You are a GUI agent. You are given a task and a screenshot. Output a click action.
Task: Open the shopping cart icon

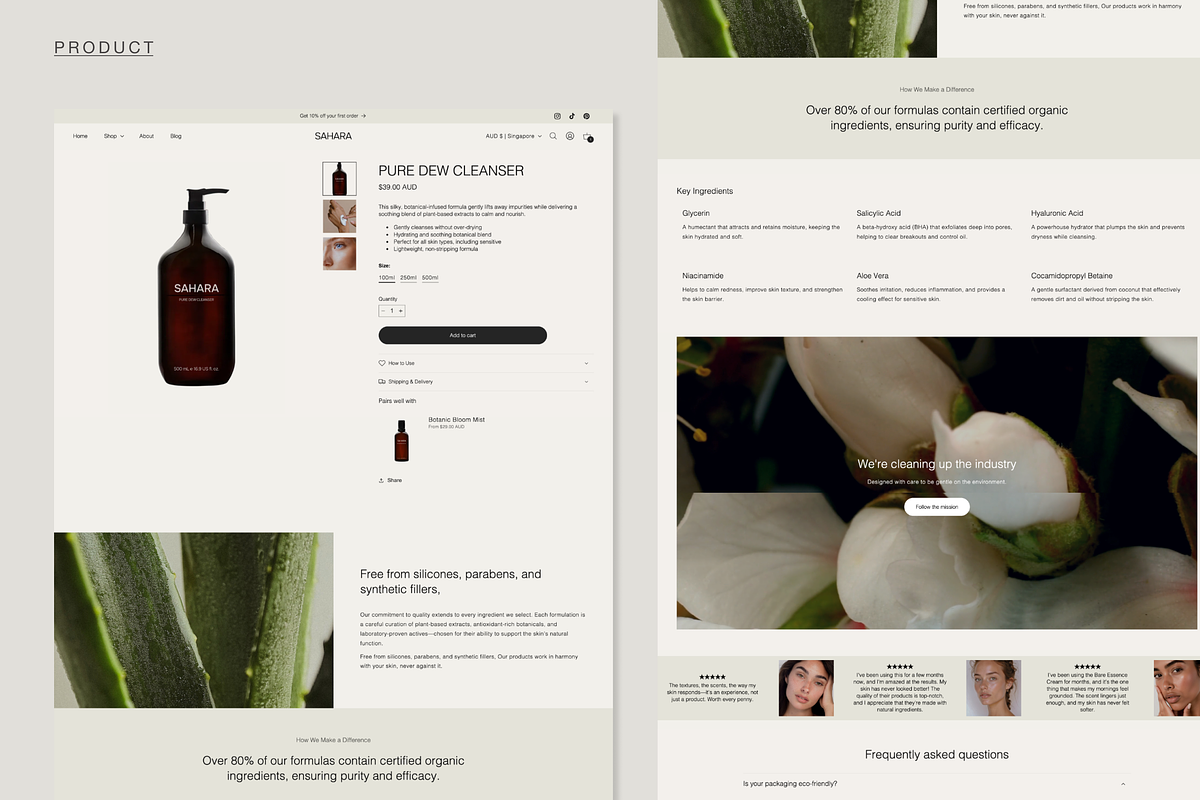(588, 137)
